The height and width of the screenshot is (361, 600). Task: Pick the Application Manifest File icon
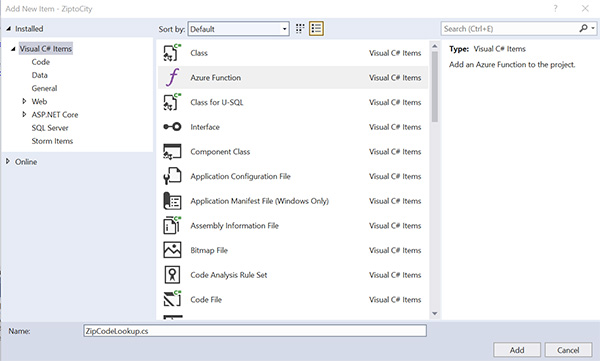172,201
